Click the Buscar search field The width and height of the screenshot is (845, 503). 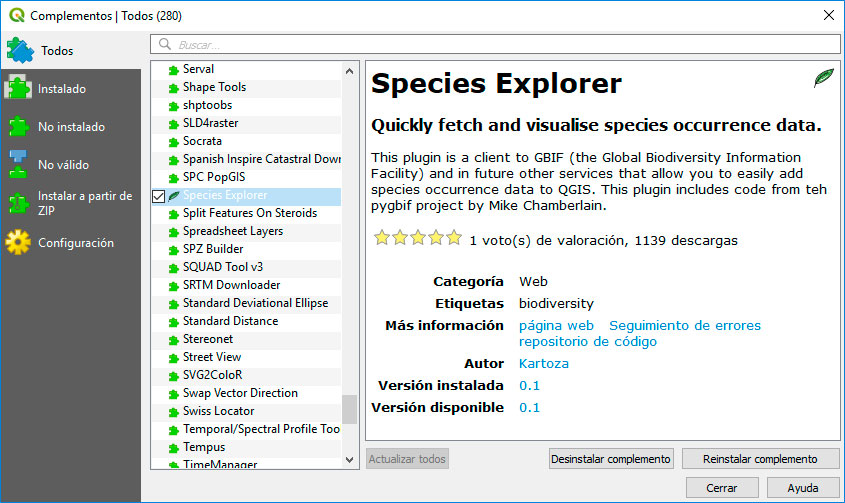pos(495,44)
